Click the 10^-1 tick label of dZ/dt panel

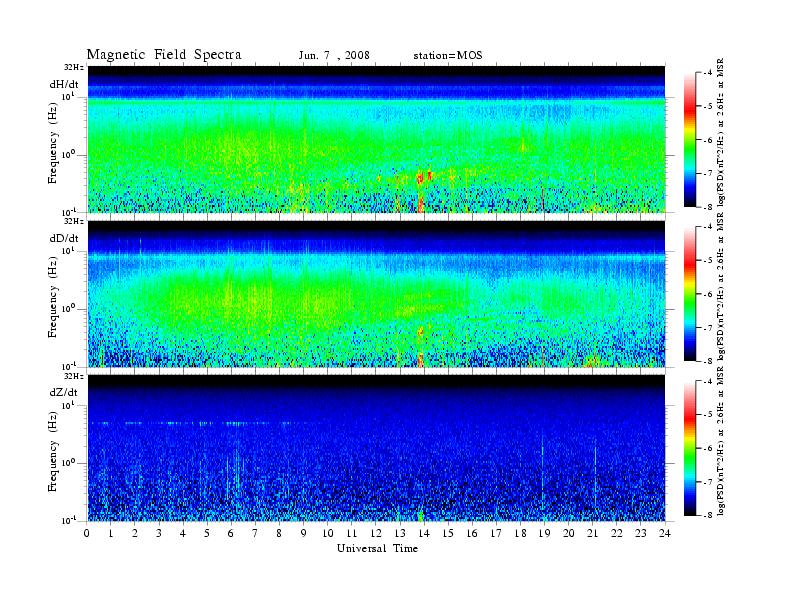68,520
